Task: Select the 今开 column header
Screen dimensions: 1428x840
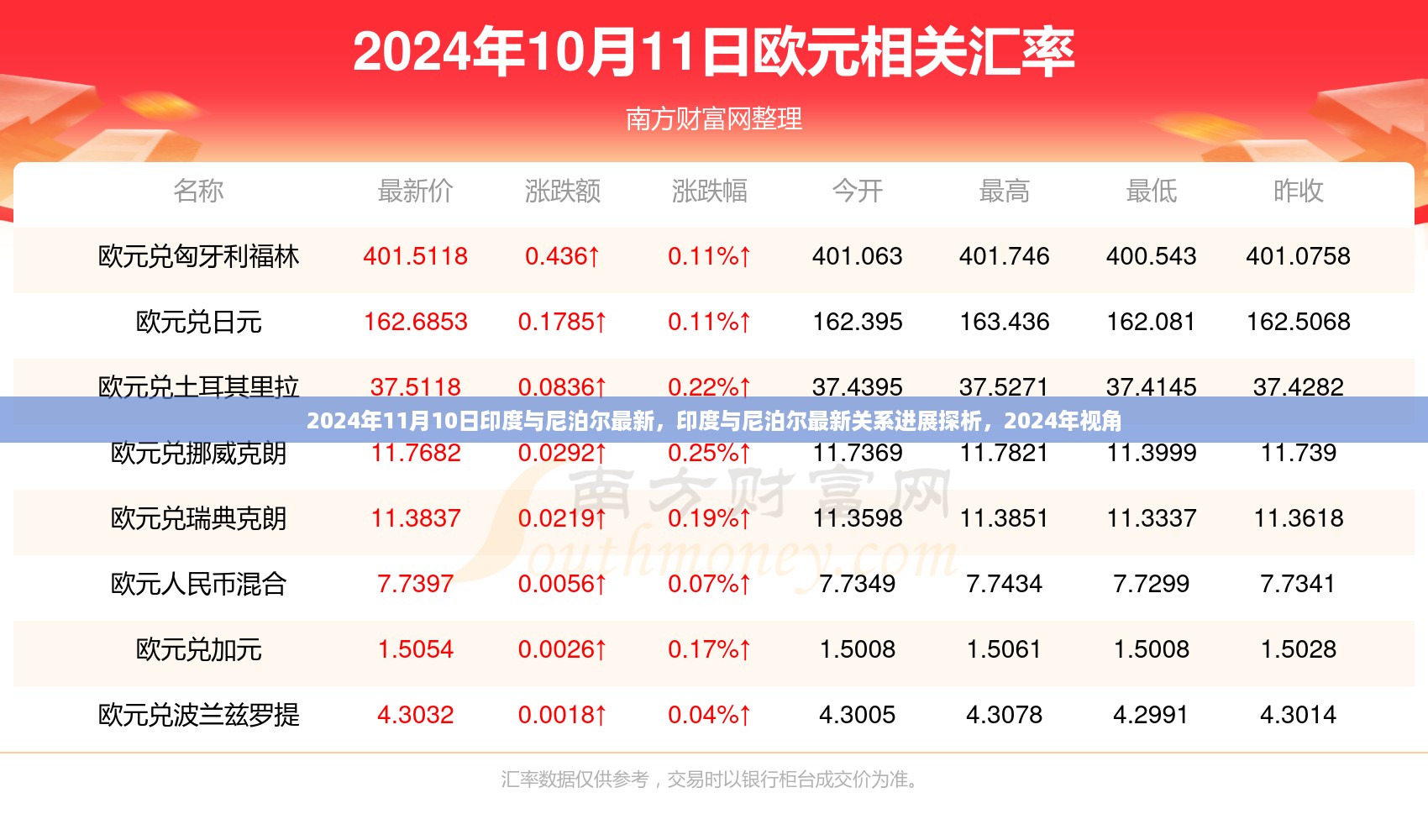Action: [857, 192]
